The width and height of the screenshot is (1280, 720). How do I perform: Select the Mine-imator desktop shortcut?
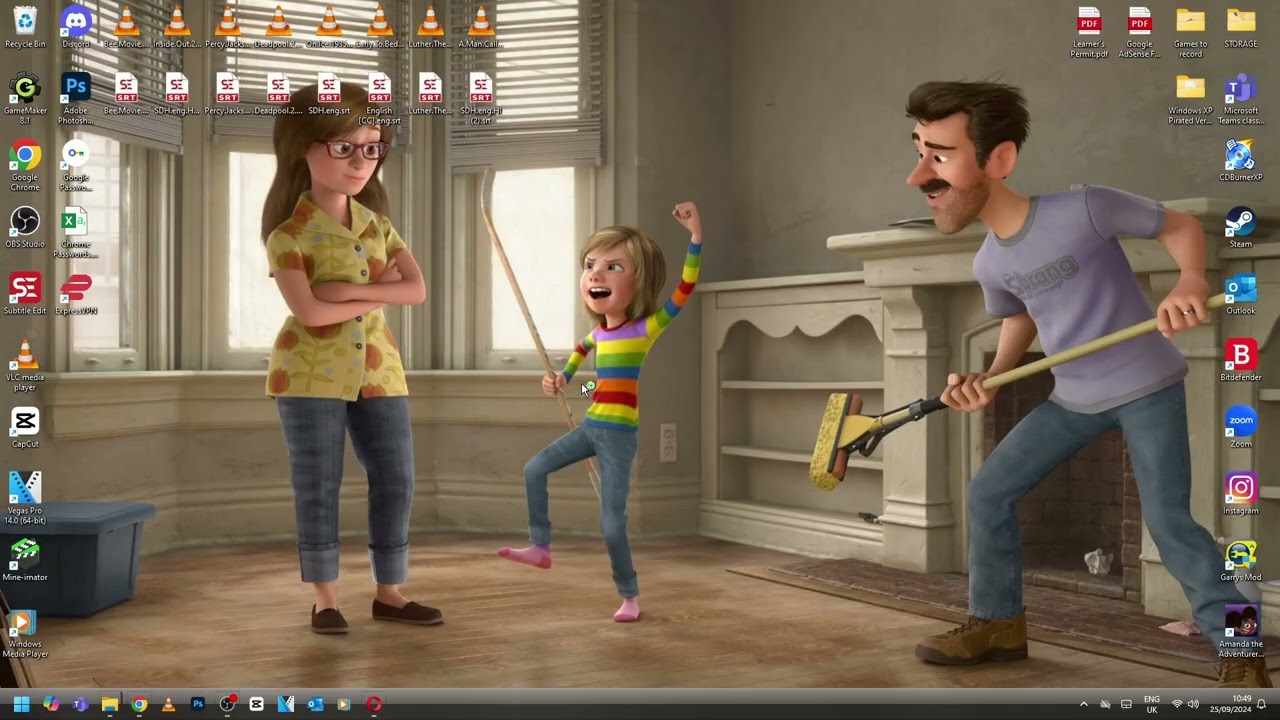pyautogui.click(x=25, y=560)
